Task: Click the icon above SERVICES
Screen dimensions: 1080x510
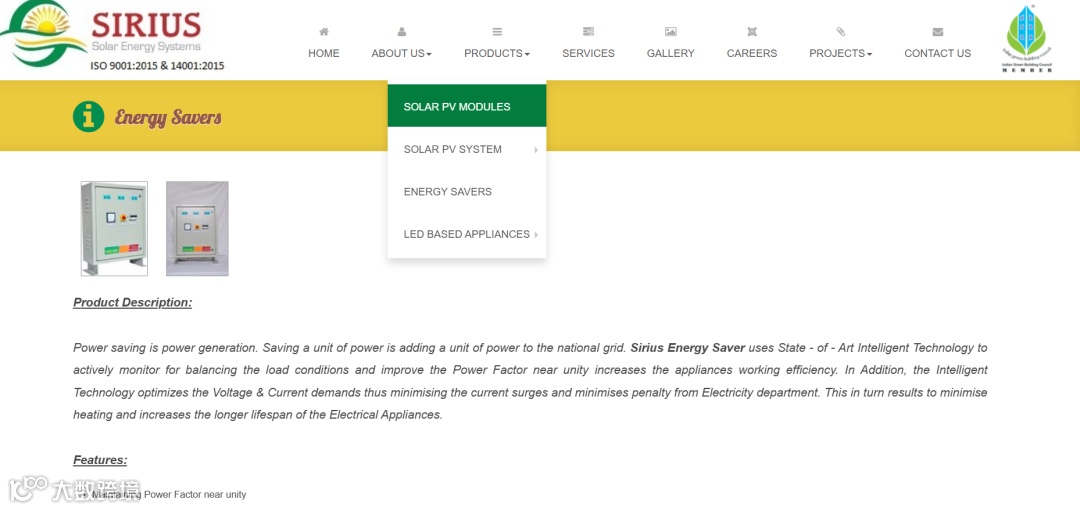Action: pos(588,32)
